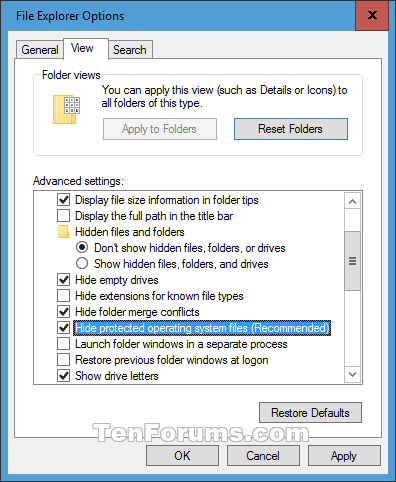Image resolution: width=396 pixels, height=482 pixels.
Task: Confirm with the OK button
Action: (182, 455)
